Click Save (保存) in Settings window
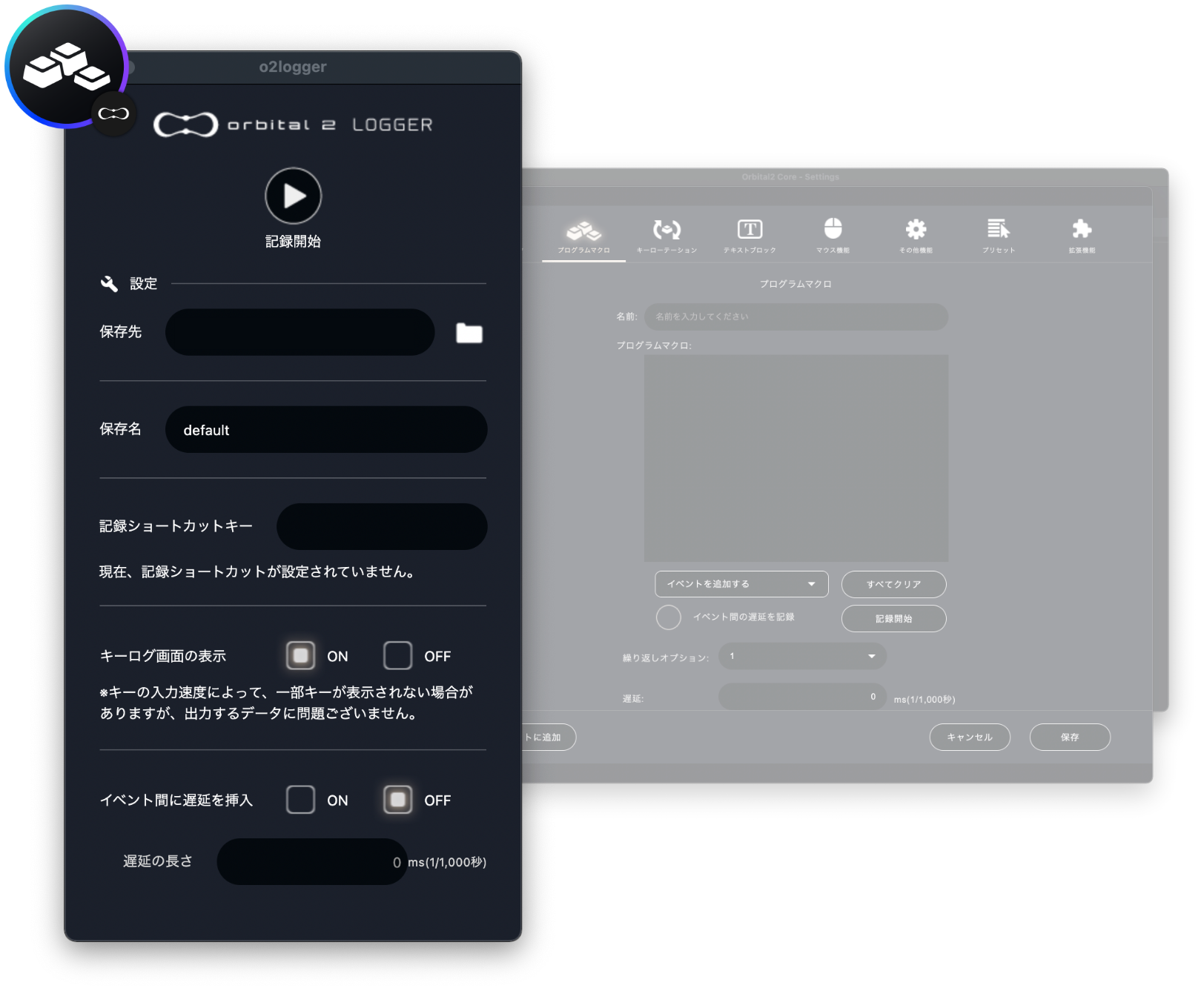Viewport: 1204px width, 991px height. pyautogui.click(x=1070, y=737)
